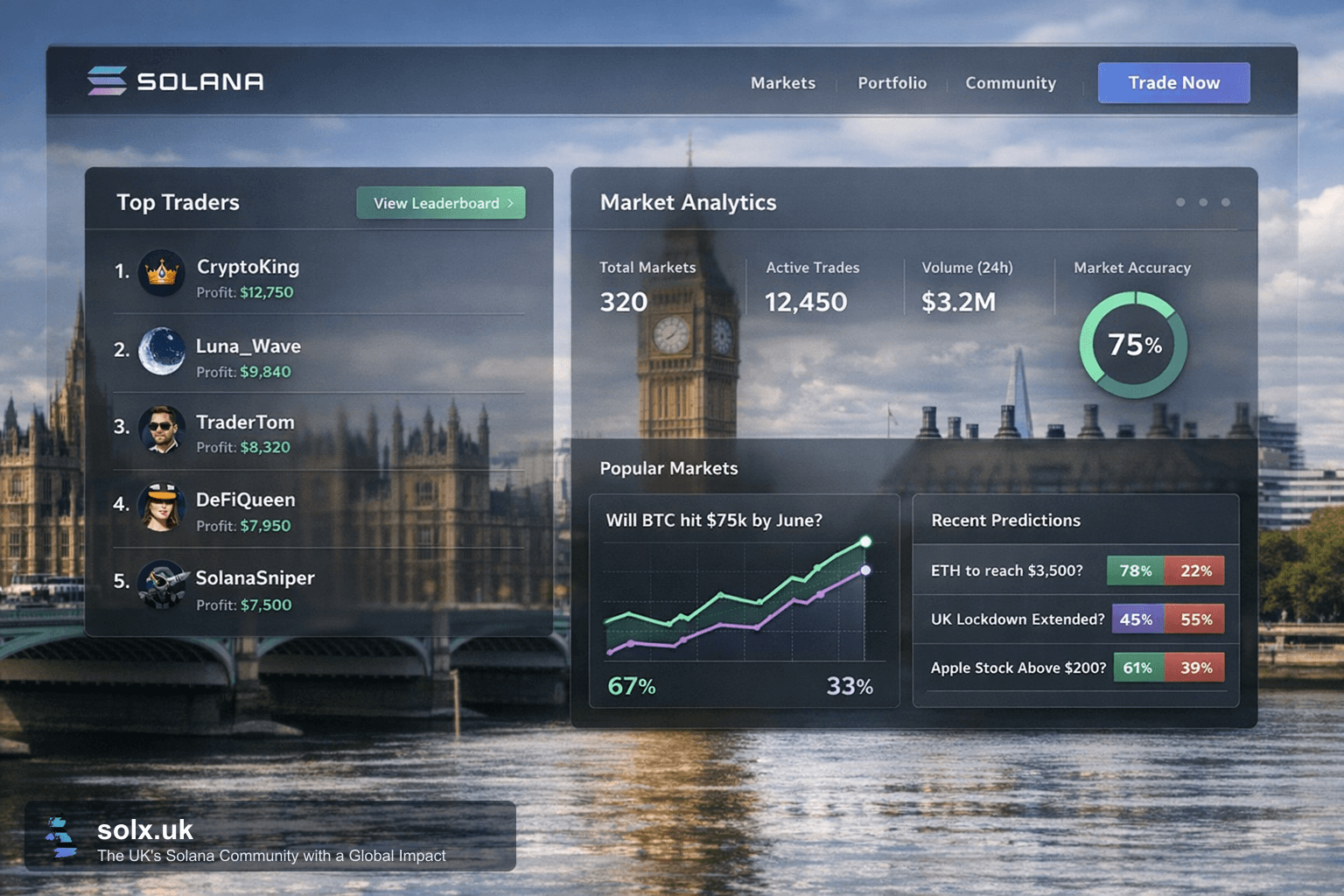Image resolution: width=1344 pixels, height=896 pixels.
Task: Click the solx.uk UK map icon
Action: [x=60, y=837]
